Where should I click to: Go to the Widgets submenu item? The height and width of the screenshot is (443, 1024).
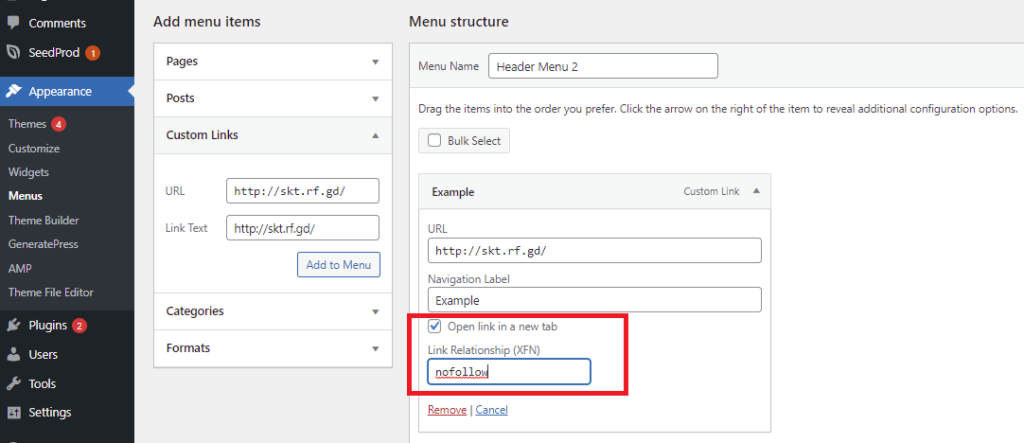tap(29, 172)
